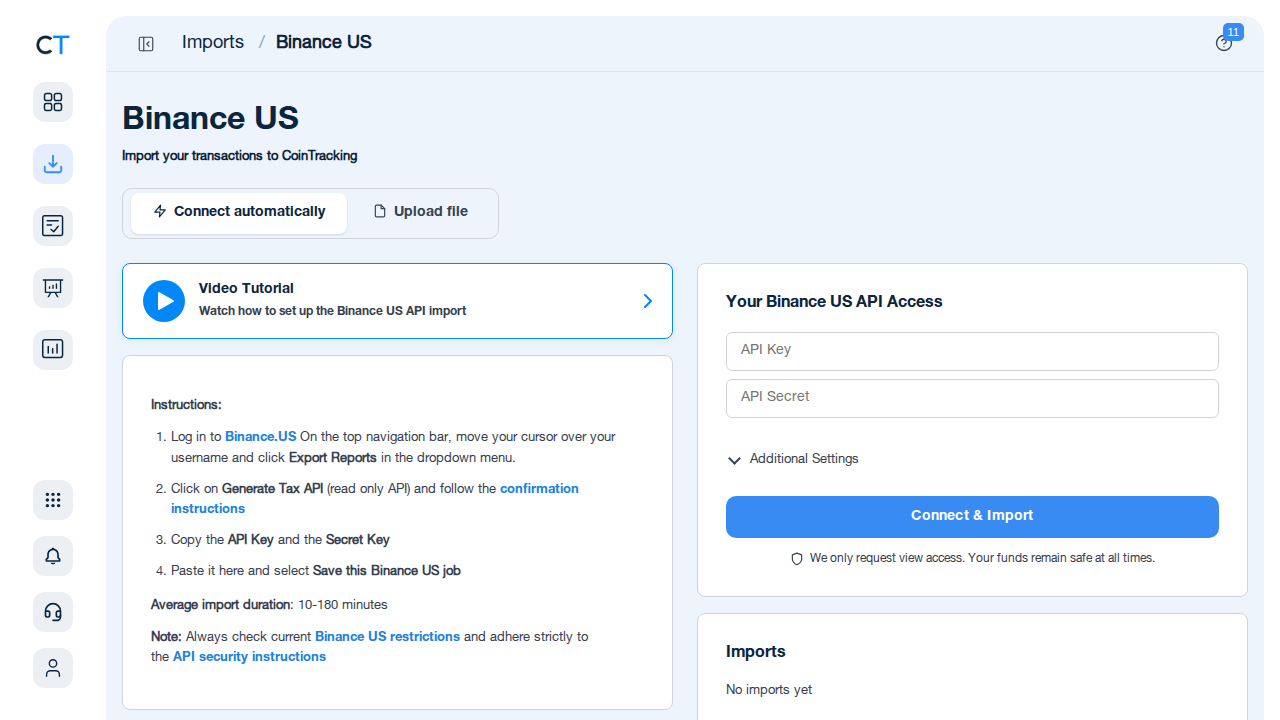Switch to the Upload file tab
The image size is (1280, 720).
(x=421, y=212)
